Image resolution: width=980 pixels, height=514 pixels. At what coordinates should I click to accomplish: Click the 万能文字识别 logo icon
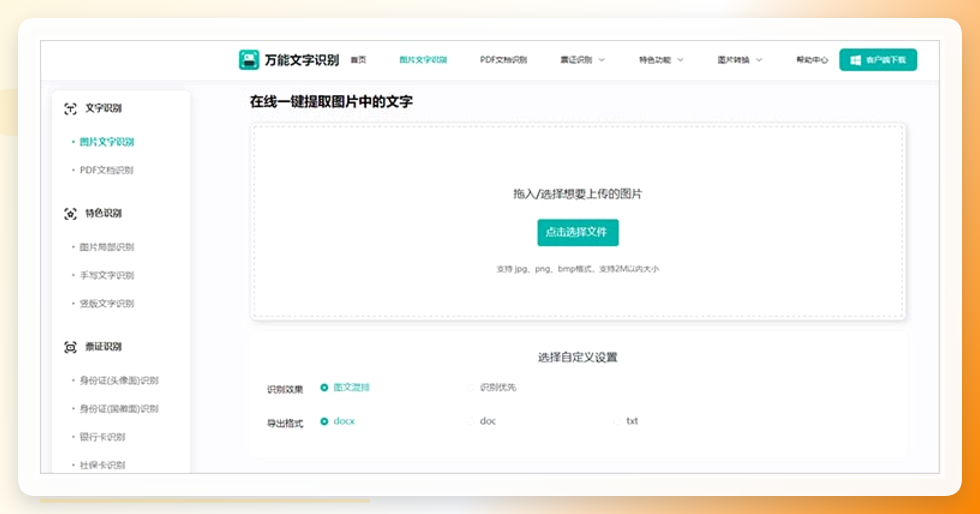(249, 60)
